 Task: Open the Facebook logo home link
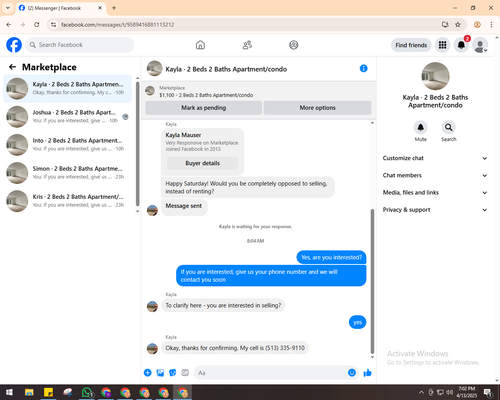14,45
